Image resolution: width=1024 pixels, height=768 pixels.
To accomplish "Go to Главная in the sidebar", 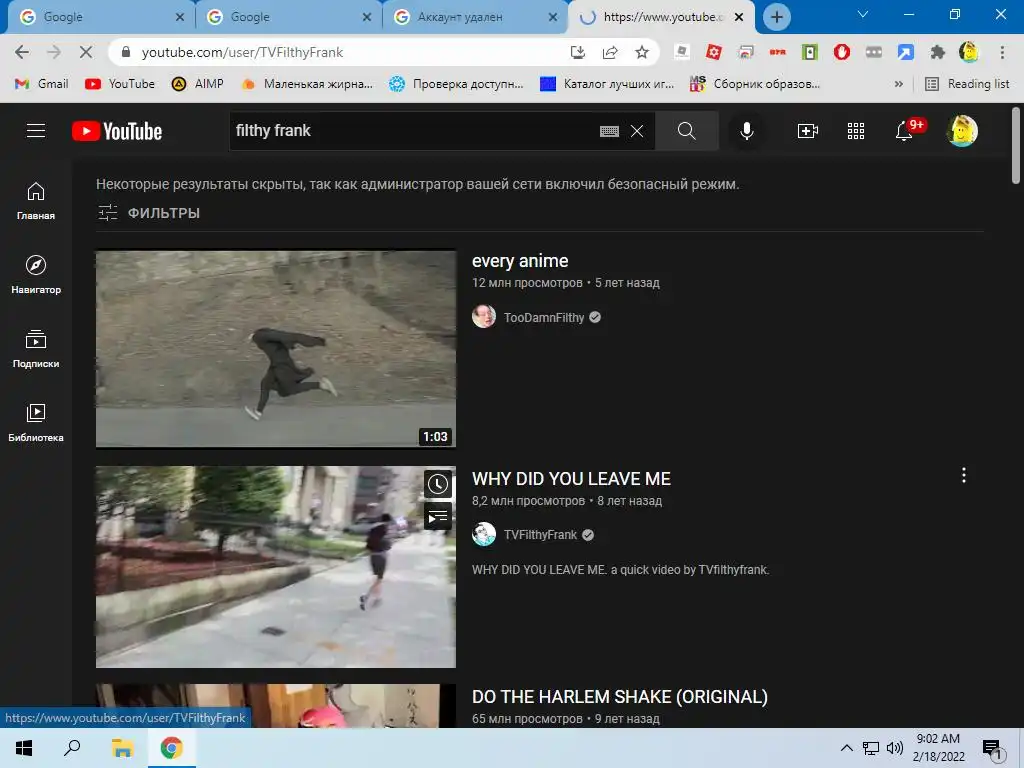I will (36, 201).
